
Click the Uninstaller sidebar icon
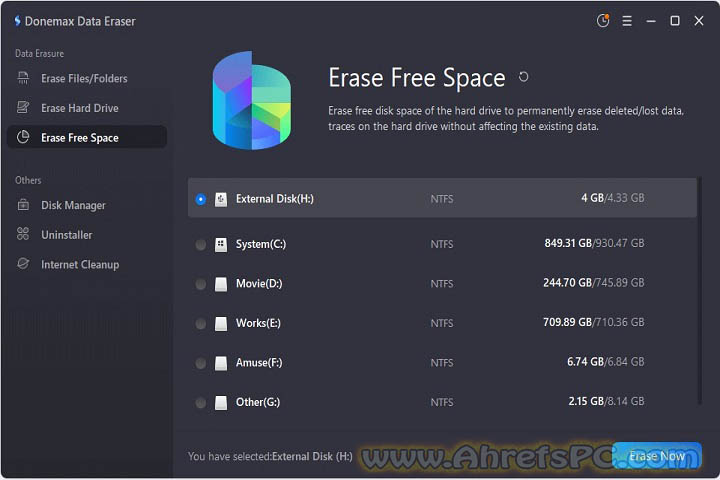[x=23, y=234]
